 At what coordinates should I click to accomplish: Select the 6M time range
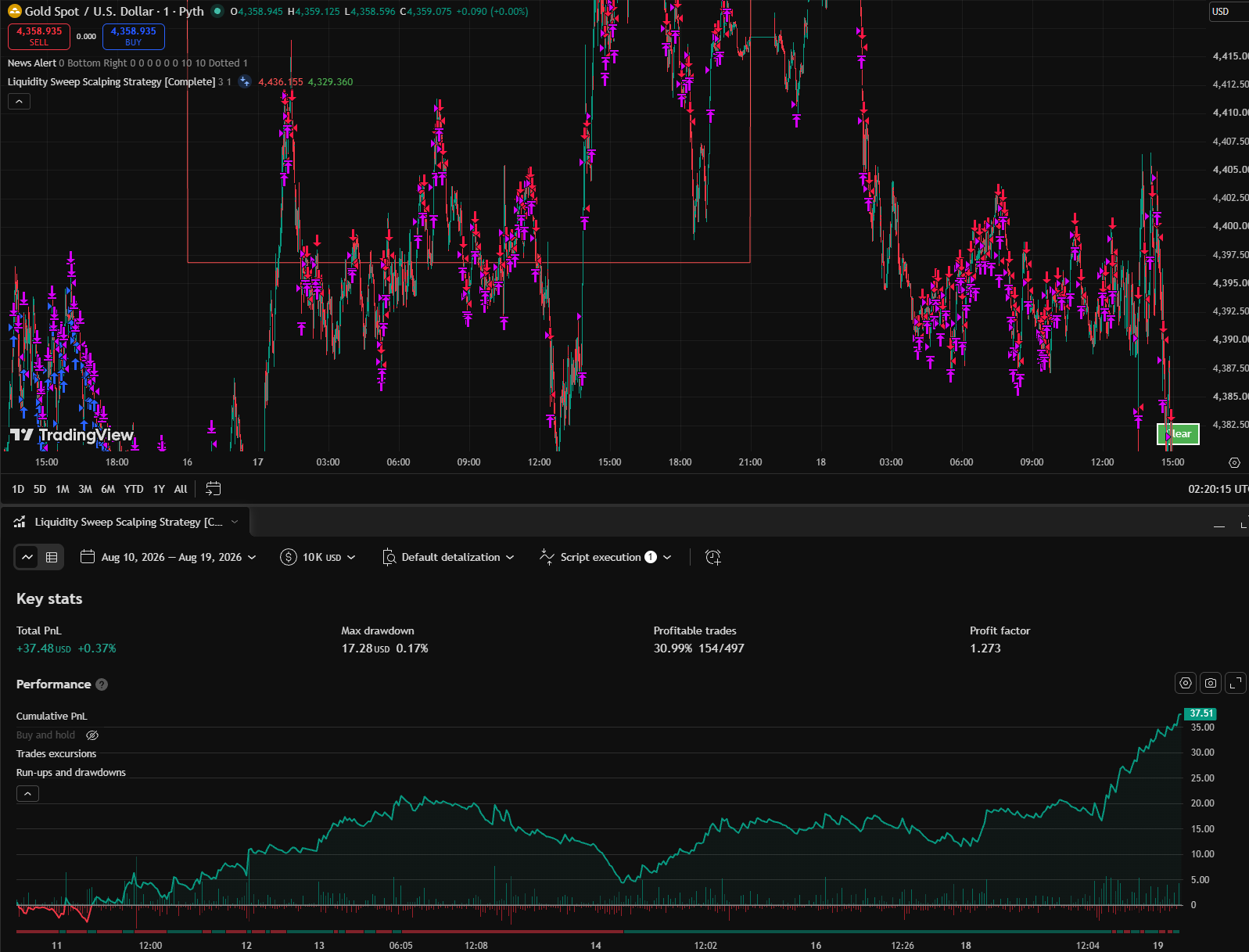click(x=108, y=489)
